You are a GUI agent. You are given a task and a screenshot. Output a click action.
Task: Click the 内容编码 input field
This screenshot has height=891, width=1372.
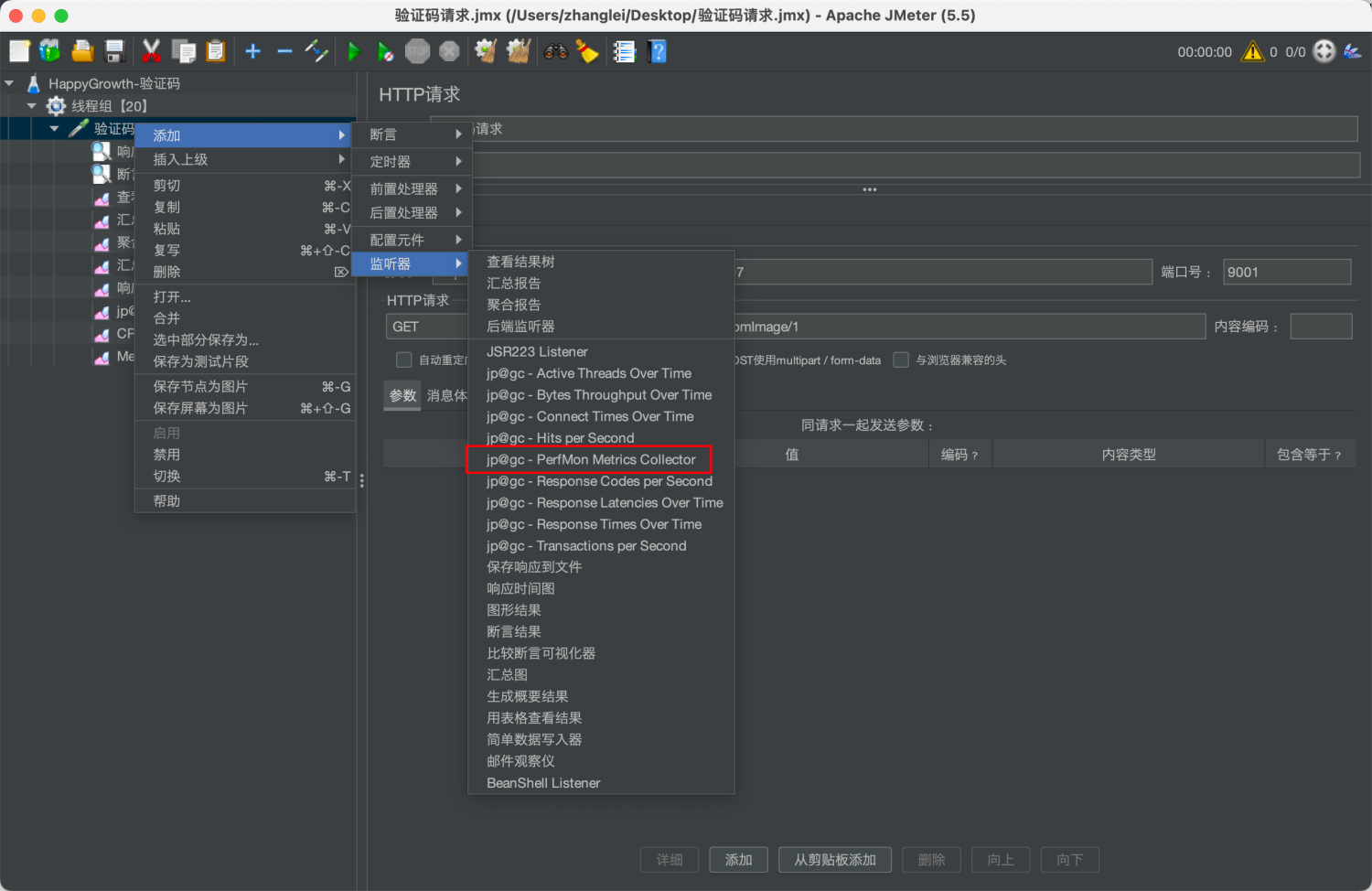click(x=1321, y=327)
